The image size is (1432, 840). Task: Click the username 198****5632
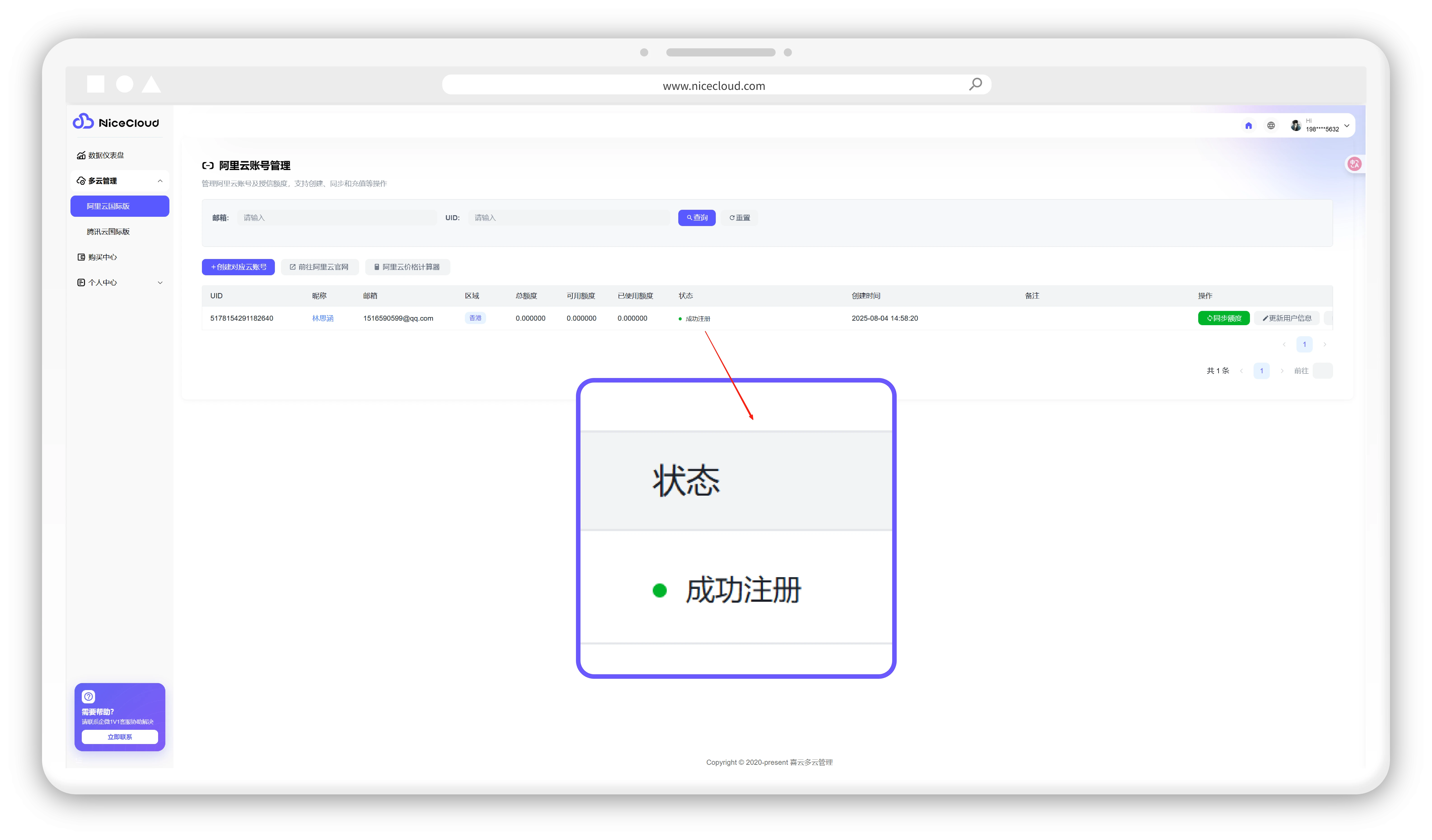(1322, 129)
